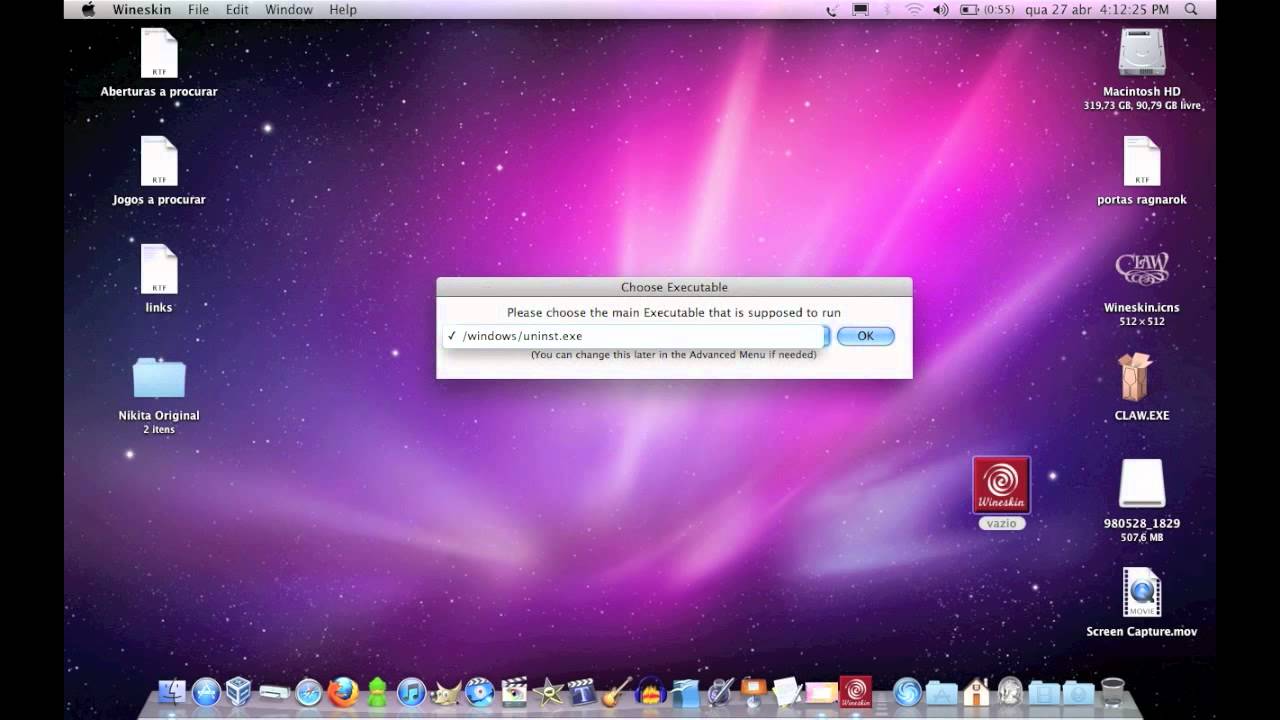
Task: Open iMovie star icon in dock
Action: pos(548,692)
